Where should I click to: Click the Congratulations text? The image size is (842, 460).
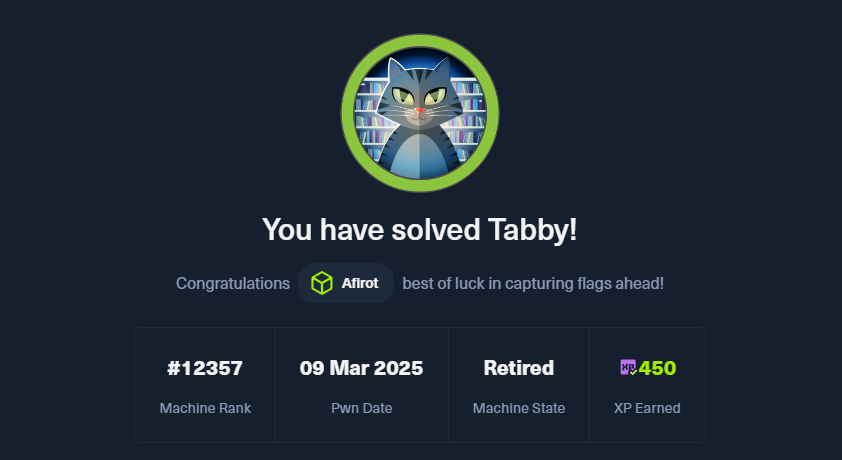[233, 283]
